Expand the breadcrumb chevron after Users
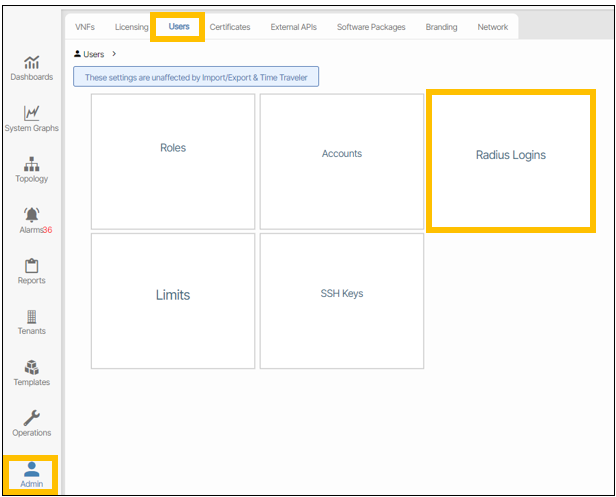 pos(114,54)
